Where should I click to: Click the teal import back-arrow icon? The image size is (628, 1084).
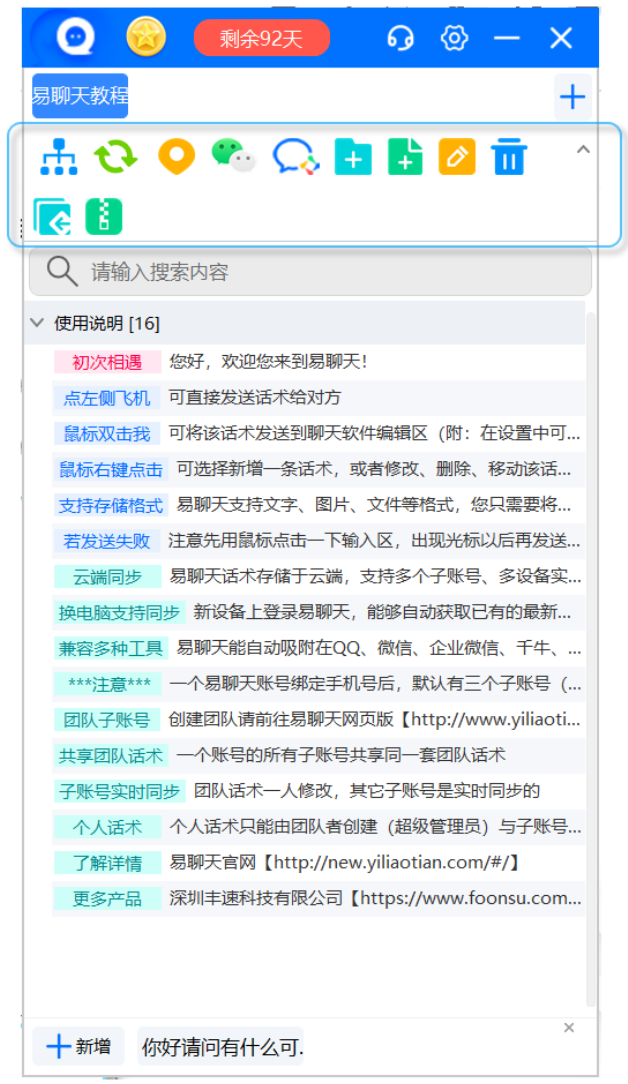(x=53, y=216)
